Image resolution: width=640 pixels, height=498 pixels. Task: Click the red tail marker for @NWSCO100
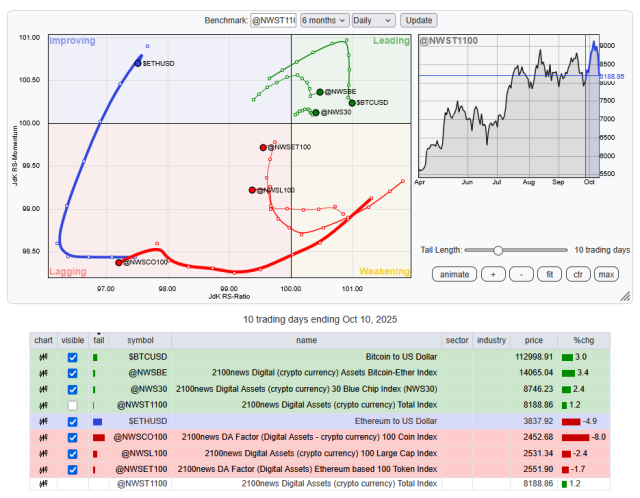click(x=98, y=437)
